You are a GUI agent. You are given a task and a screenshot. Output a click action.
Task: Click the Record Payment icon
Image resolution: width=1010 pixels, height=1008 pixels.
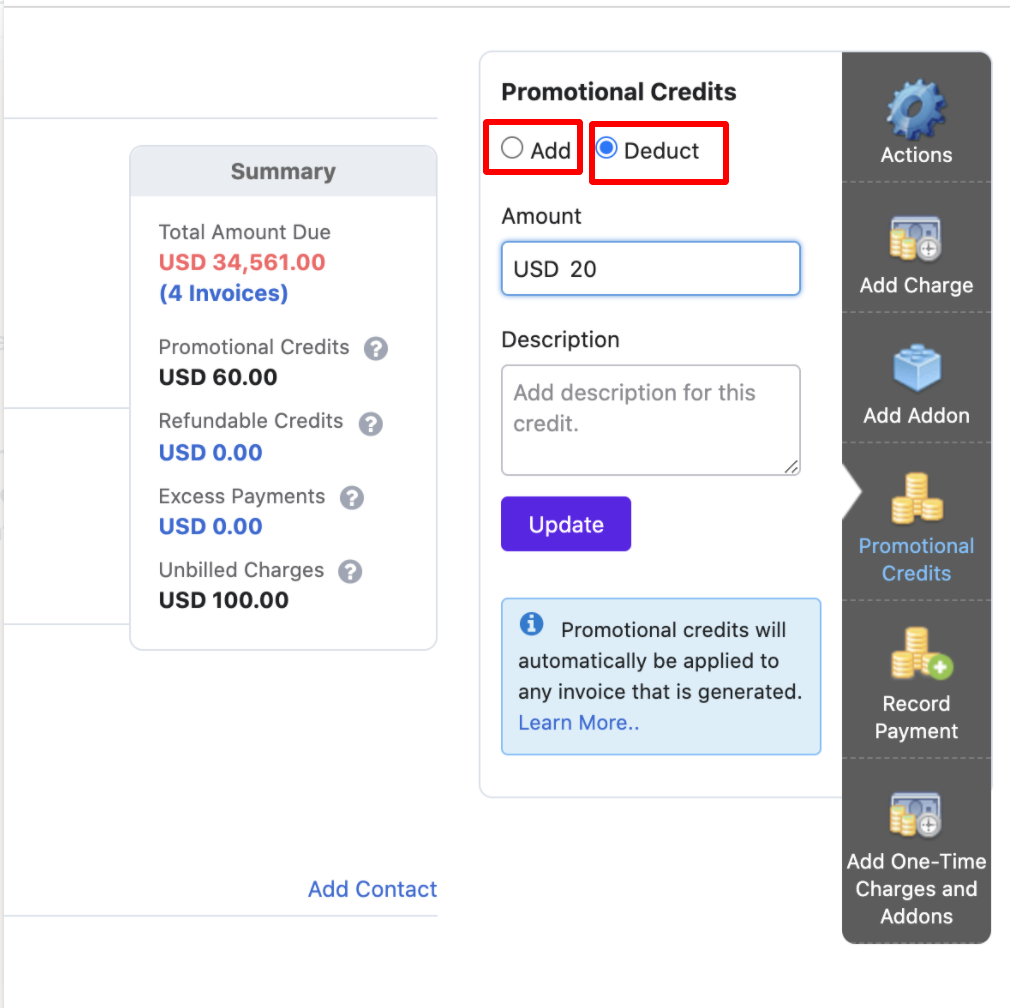[916, 660]
